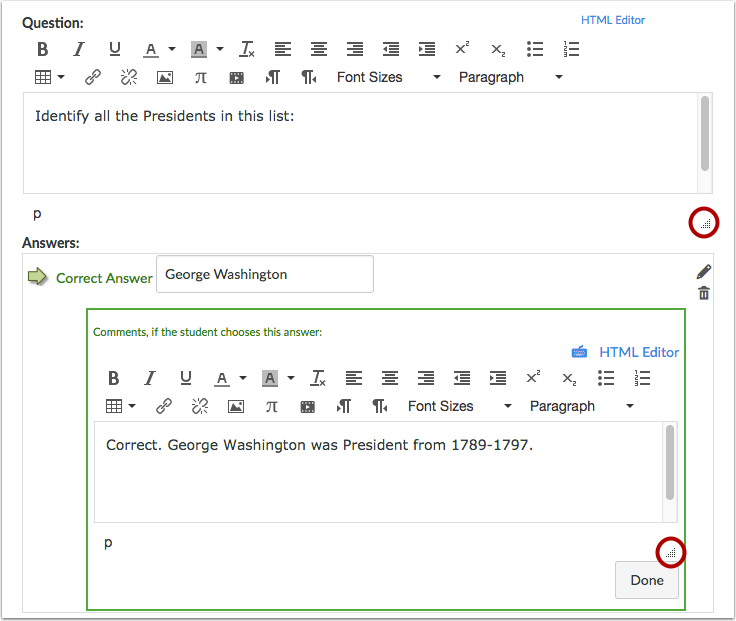The height and width of the screenshot is (621, 736).
Task: Switch question to HTML Editor
Action: point(613,20)
